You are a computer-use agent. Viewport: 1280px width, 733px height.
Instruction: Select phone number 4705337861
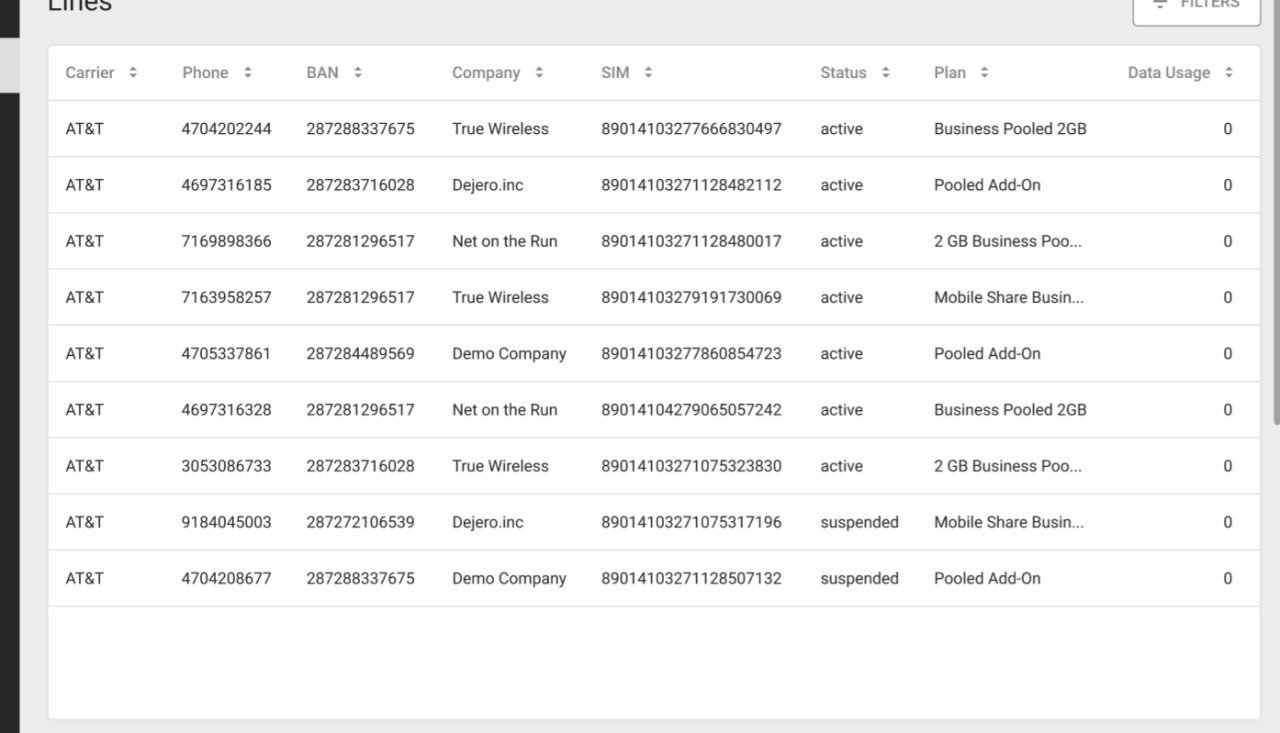227,353
